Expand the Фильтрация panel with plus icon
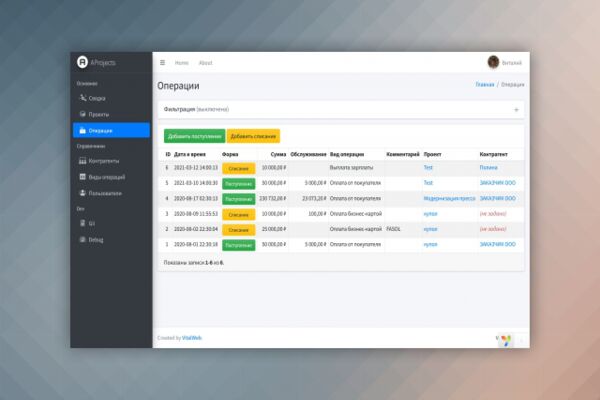 [x=516, y=110]
